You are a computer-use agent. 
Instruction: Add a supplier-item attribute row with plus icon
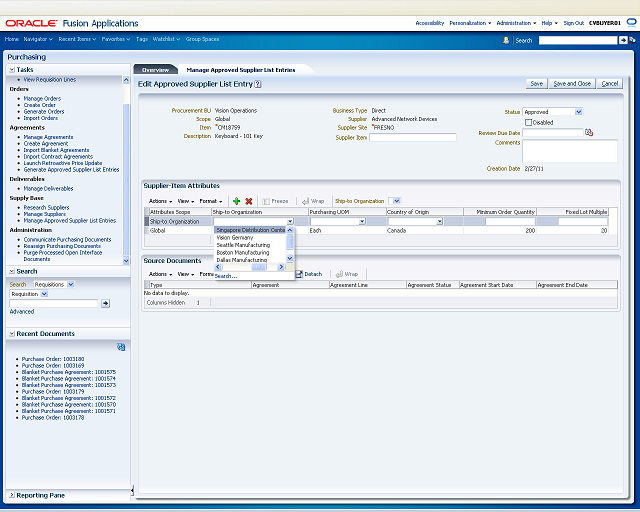(236, 201)
